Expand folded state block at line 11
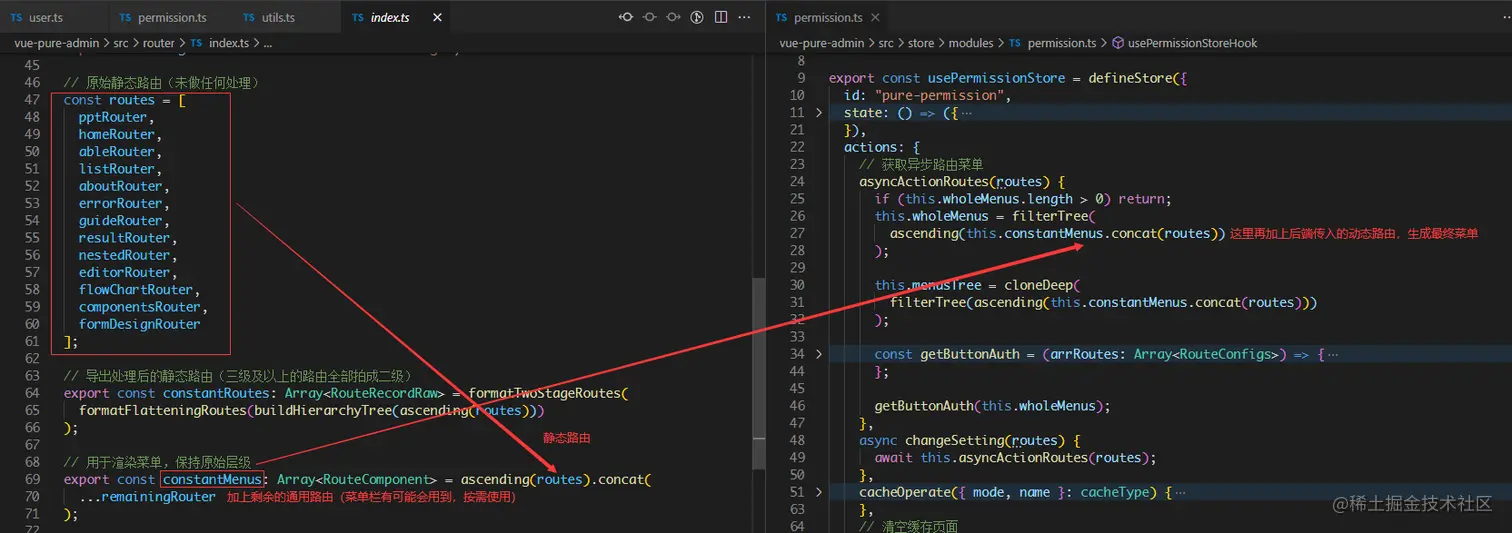The height and width of the screenshot is (533, 1512). (x=819, y=112)
